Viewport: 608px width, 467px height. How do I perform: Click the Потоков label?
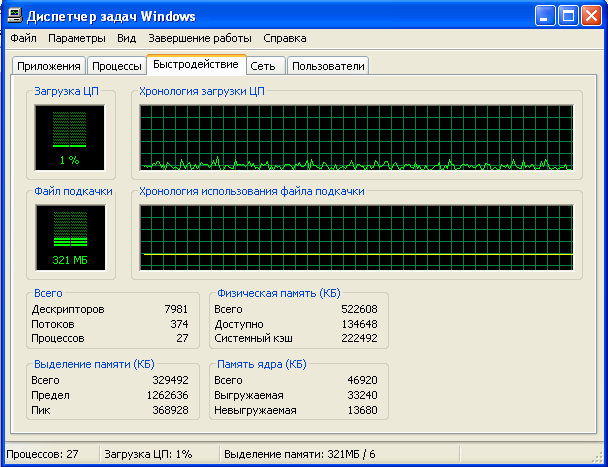pos(53,324)
